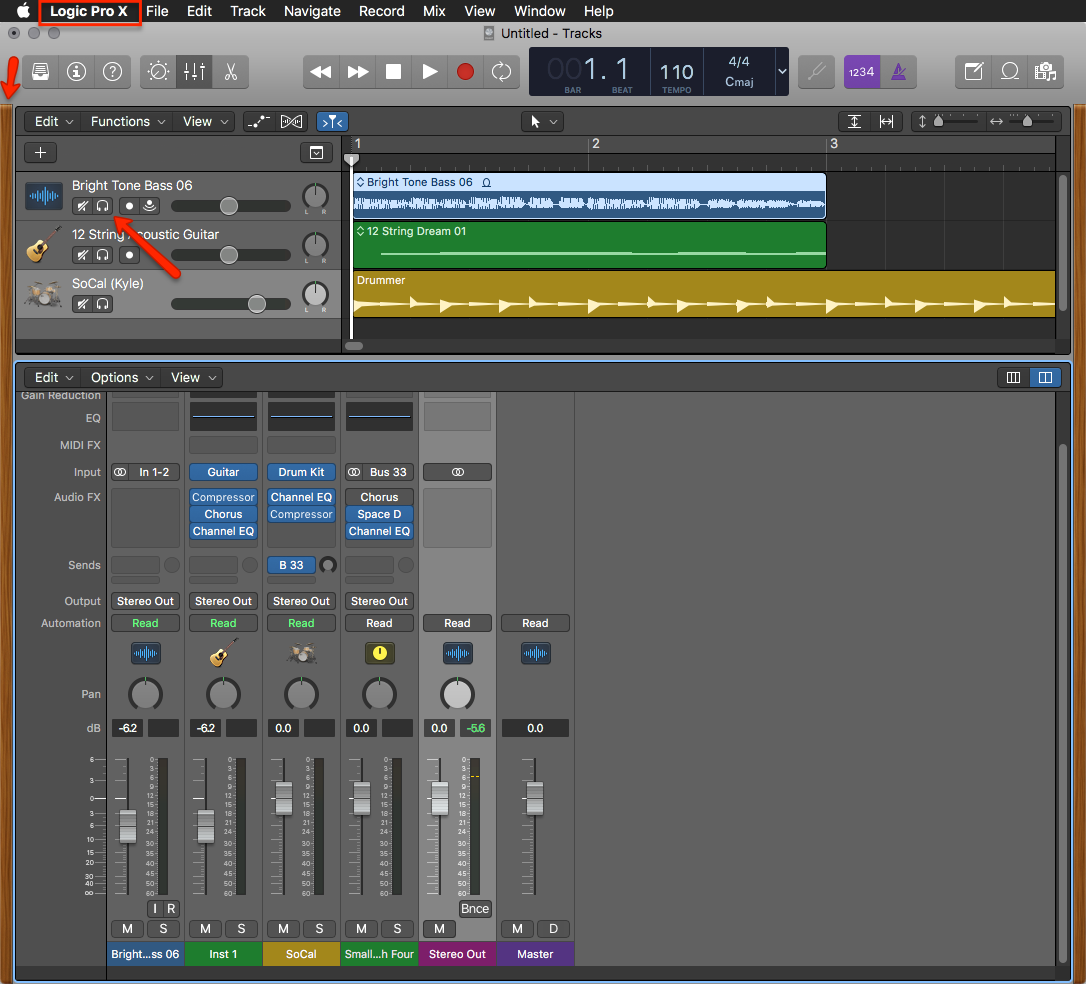This screenshot has height=984, width=1086.
Task: Click the 12 String Acoustic Guitar volume slider
Action: click(230, 255)
